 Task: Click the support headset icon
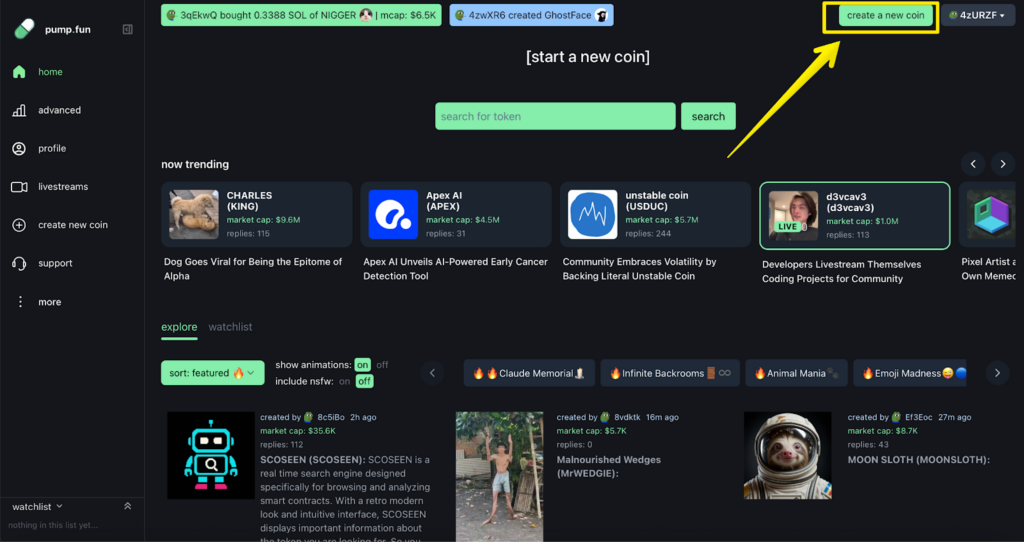click(19, 263)
